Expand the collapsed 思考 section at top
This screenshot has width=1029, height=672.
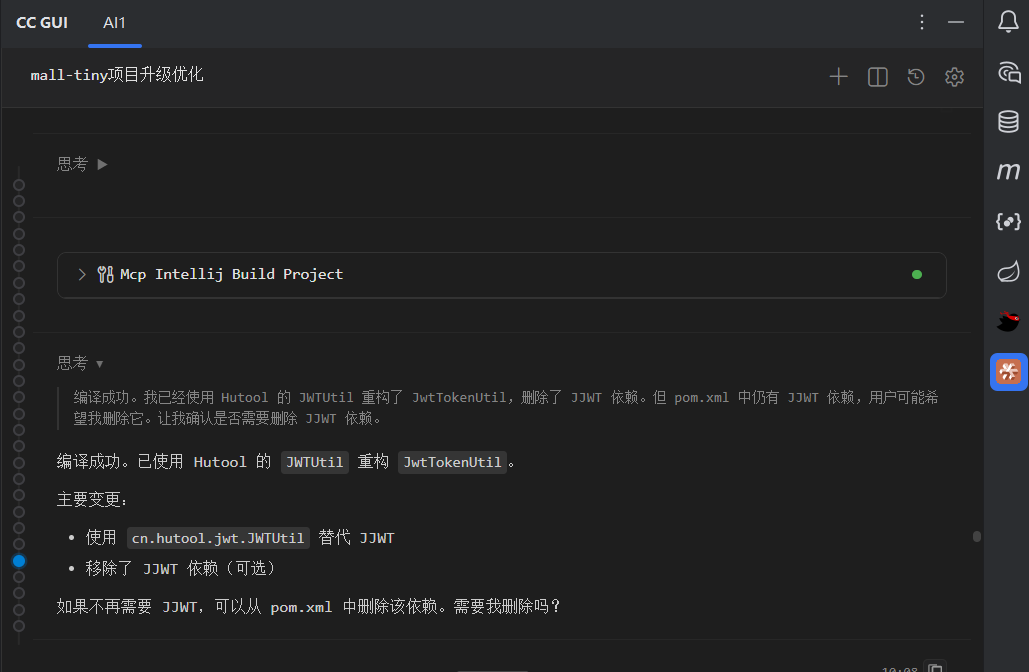(x=103, y=163)
